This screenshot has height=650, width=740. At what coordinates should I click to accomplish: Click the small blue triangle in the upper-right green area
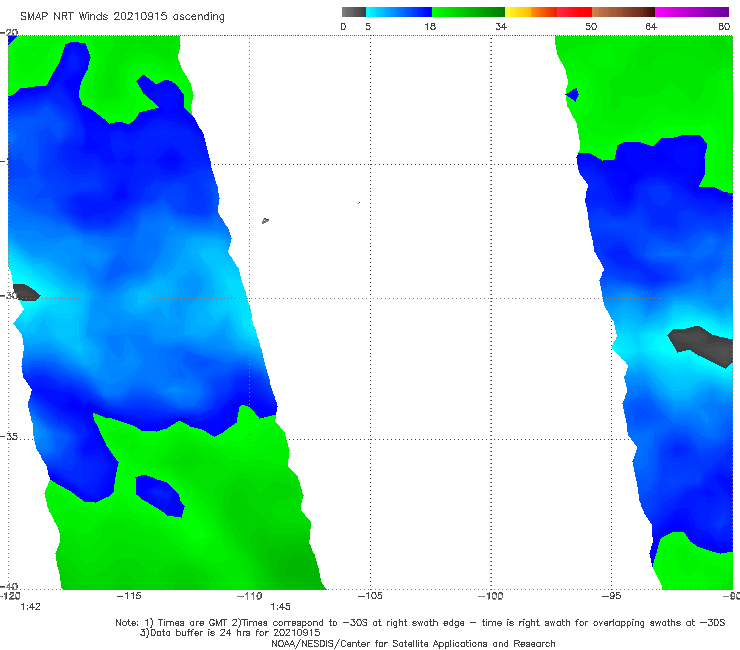572,94
